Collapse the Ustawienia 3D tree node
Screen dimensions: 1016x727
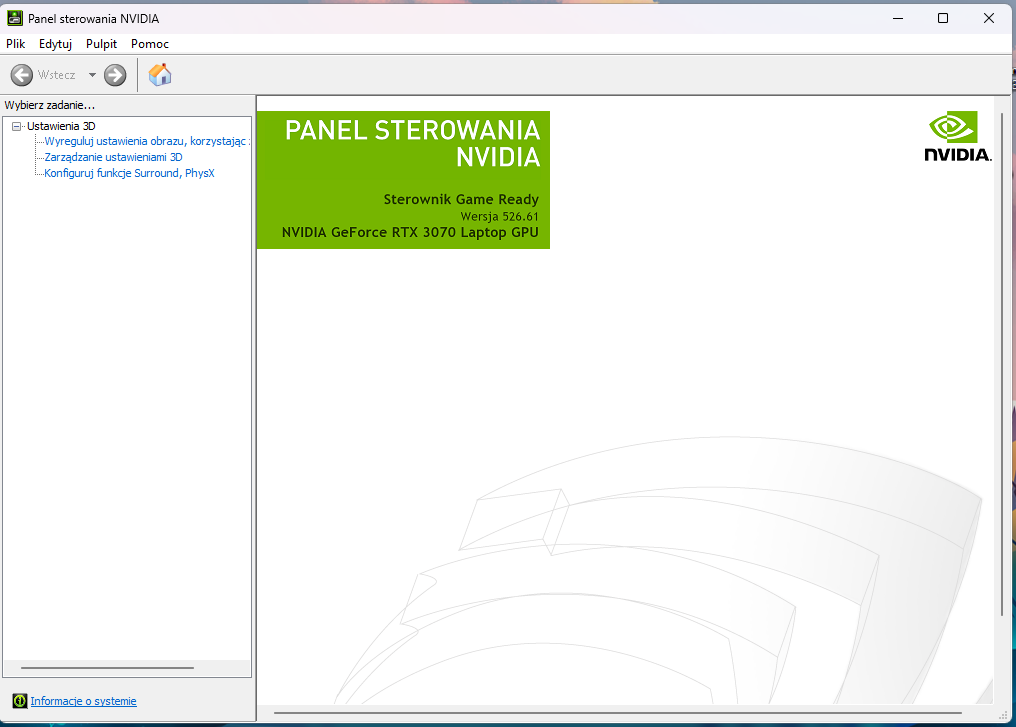17,126
